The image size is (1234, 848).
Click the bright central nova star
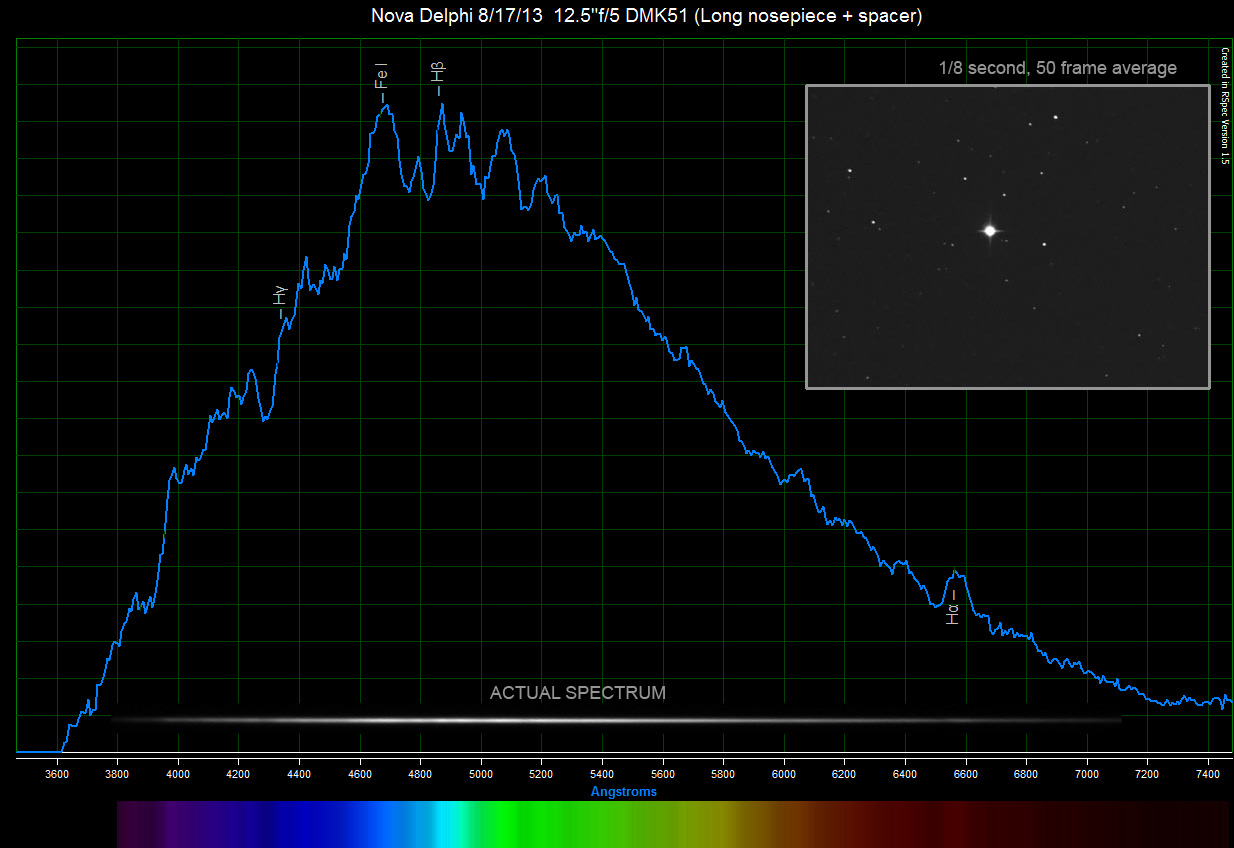[x=990, y=230]
